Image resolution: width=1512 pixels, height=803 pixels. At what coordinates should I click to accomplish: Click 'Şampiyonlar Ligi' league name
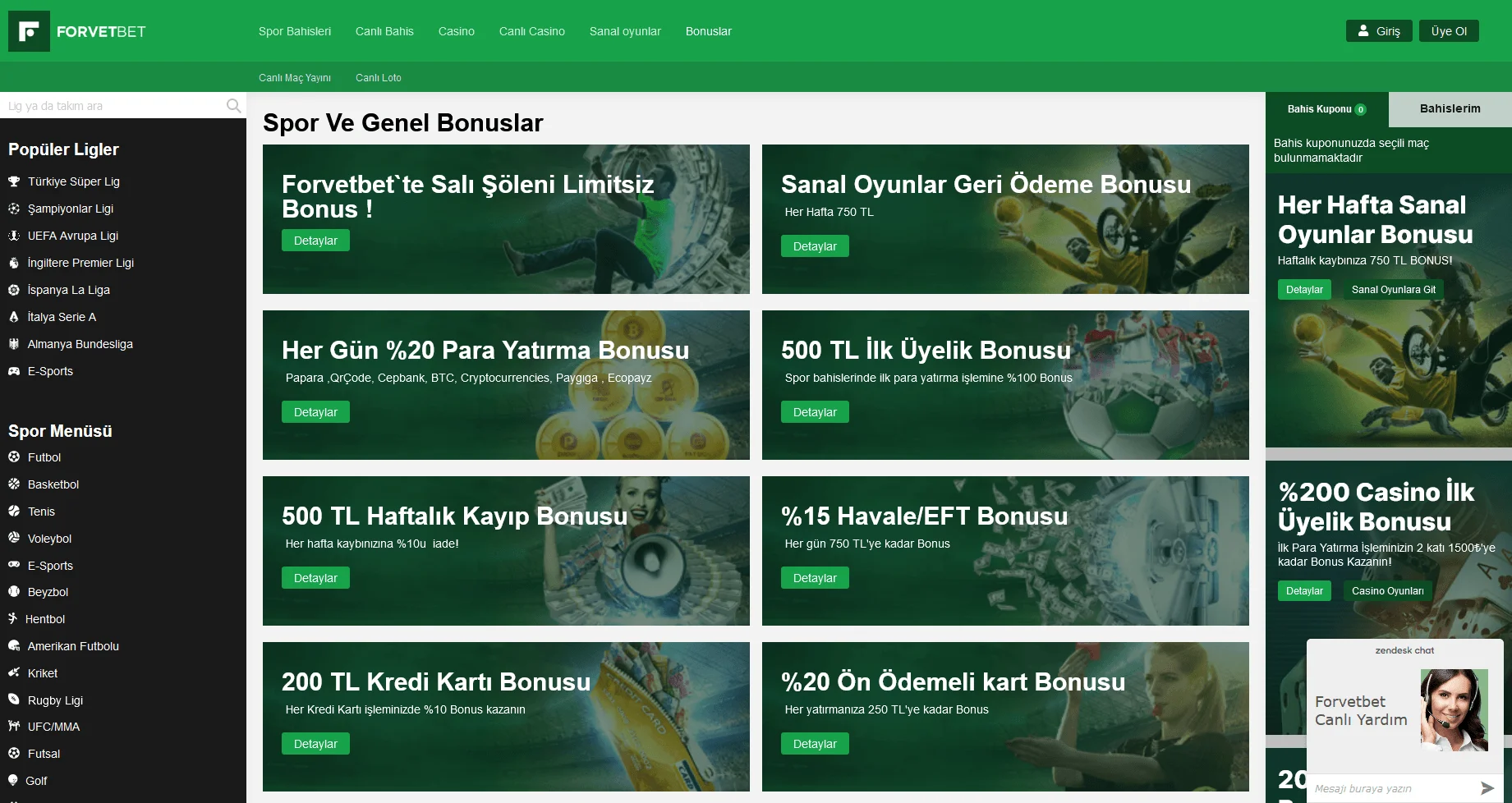(x=71, y=209)
